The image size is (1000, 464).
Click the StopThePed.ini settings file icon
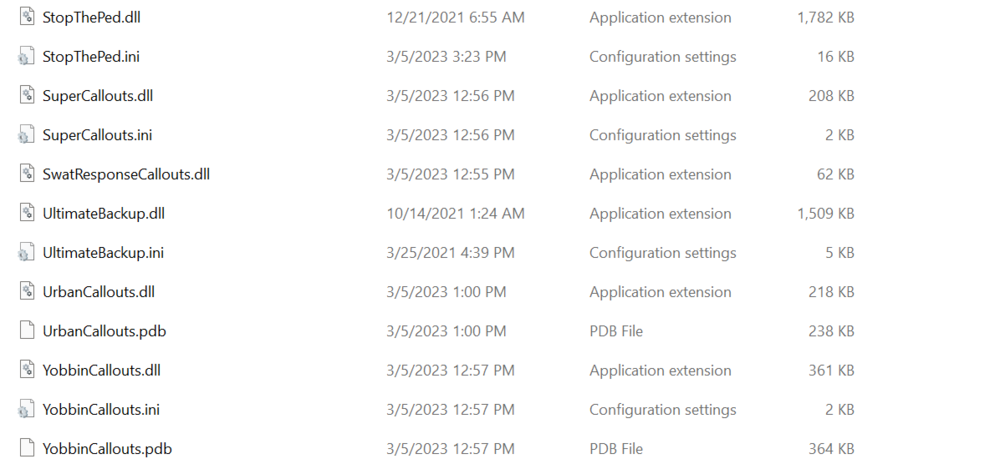point(27,57)
